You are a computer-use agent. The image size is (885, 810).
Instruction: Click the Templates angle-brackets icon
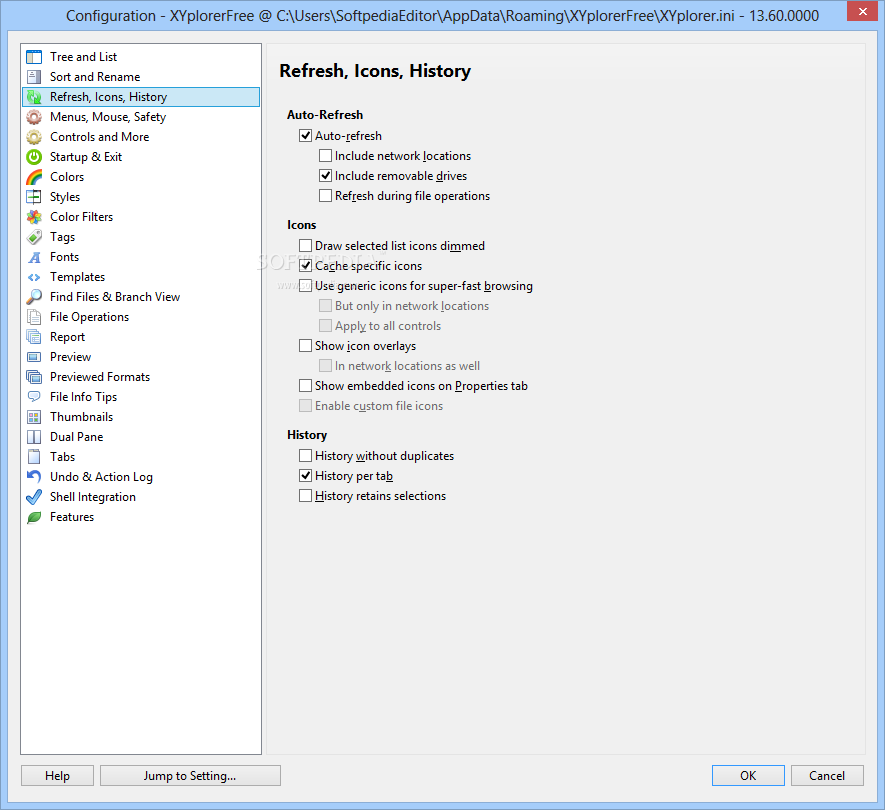(x=34, y=277)
